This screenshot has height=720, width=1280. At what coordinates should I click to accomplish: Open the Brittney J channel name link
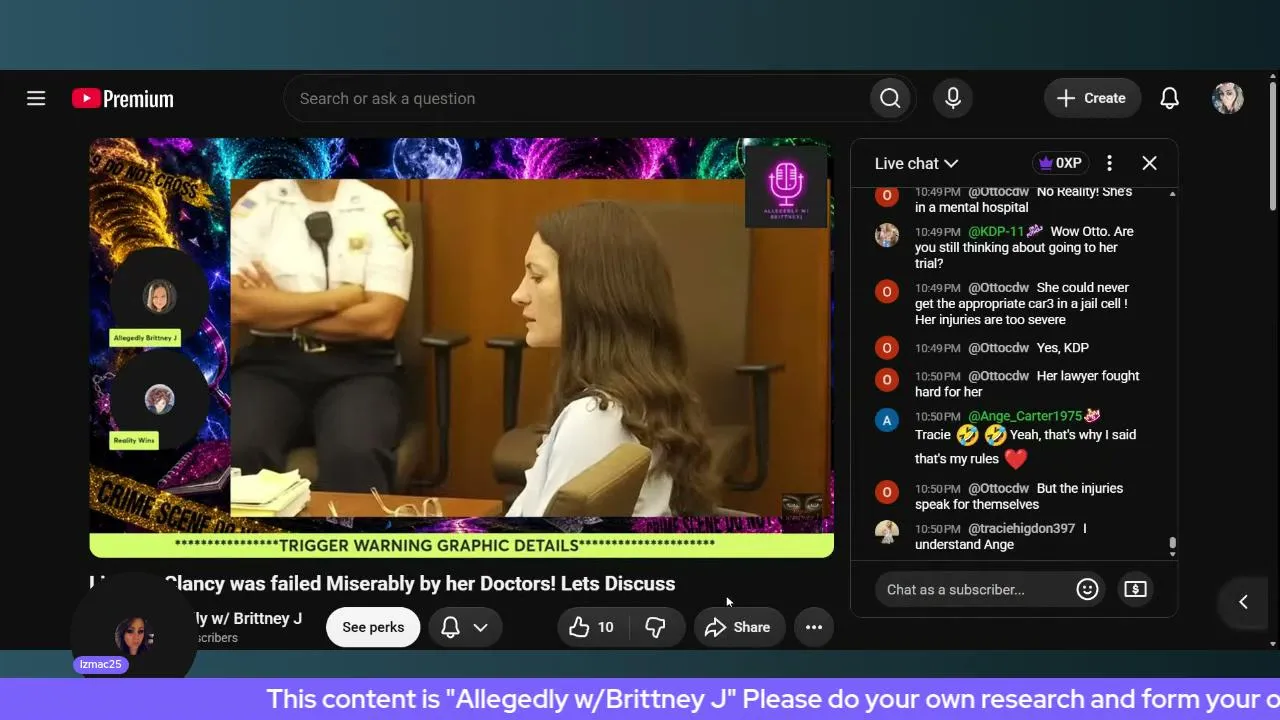click(x=248, y=618)
